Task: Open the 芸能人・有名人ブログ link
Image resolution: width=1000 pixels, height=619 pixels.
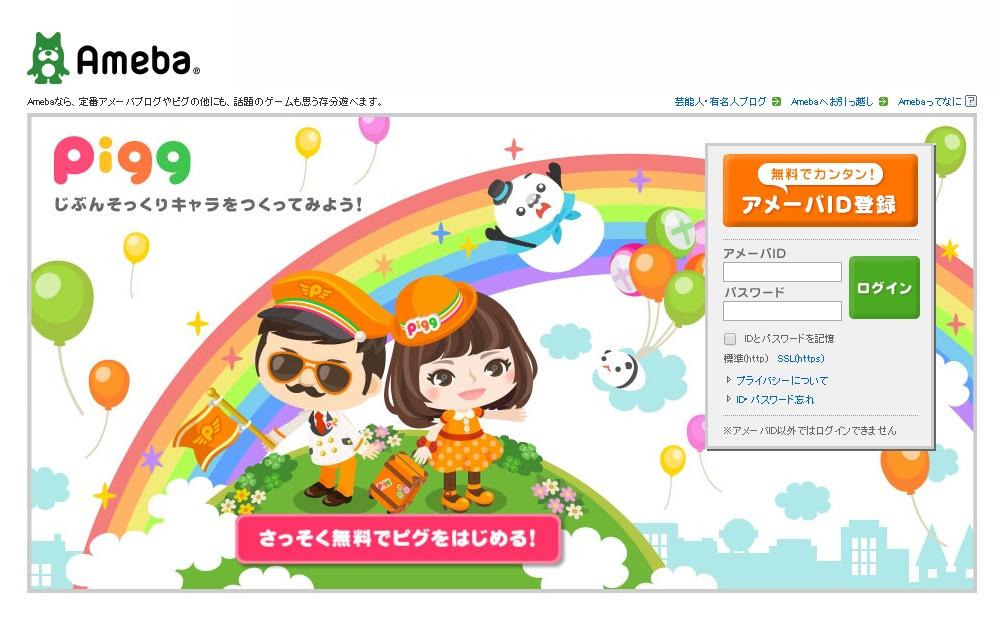Action: tap(721, 101)
